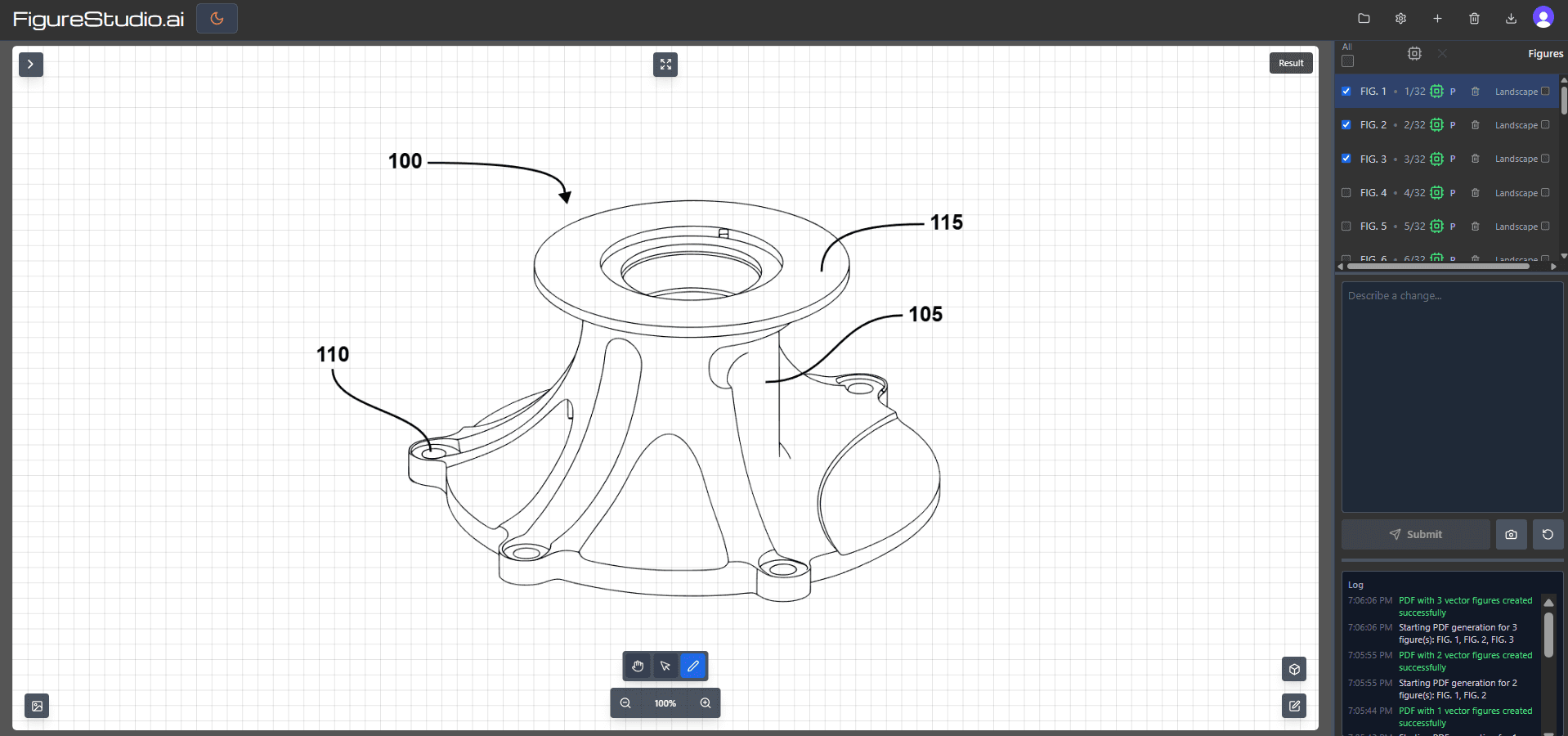Toggle dark mode moon icon
The image size is (1568, 736).
217,18
